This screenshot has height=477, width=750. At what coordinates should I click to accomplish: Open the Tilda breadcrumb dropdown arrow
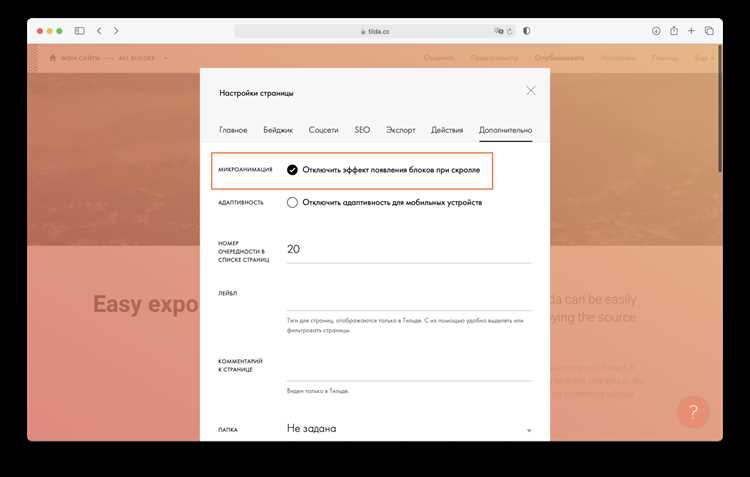pyautogui.click(x=165, y=58)
